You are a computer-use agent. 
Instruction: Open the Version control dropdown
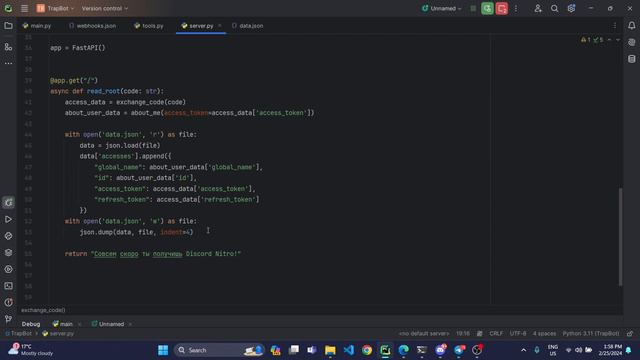[104, 8]
